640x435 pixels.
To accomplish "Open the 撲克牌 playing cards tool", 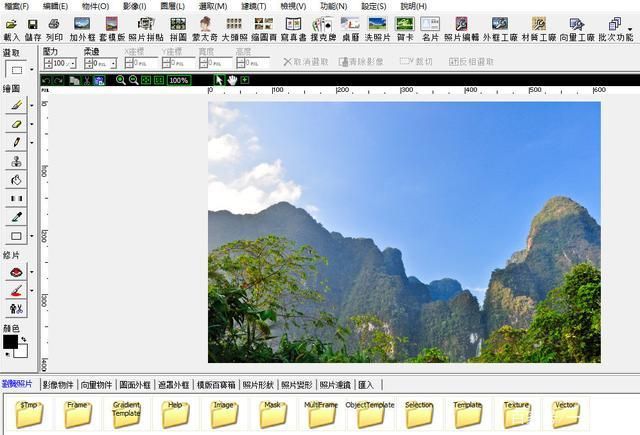I will pos(323,29).
